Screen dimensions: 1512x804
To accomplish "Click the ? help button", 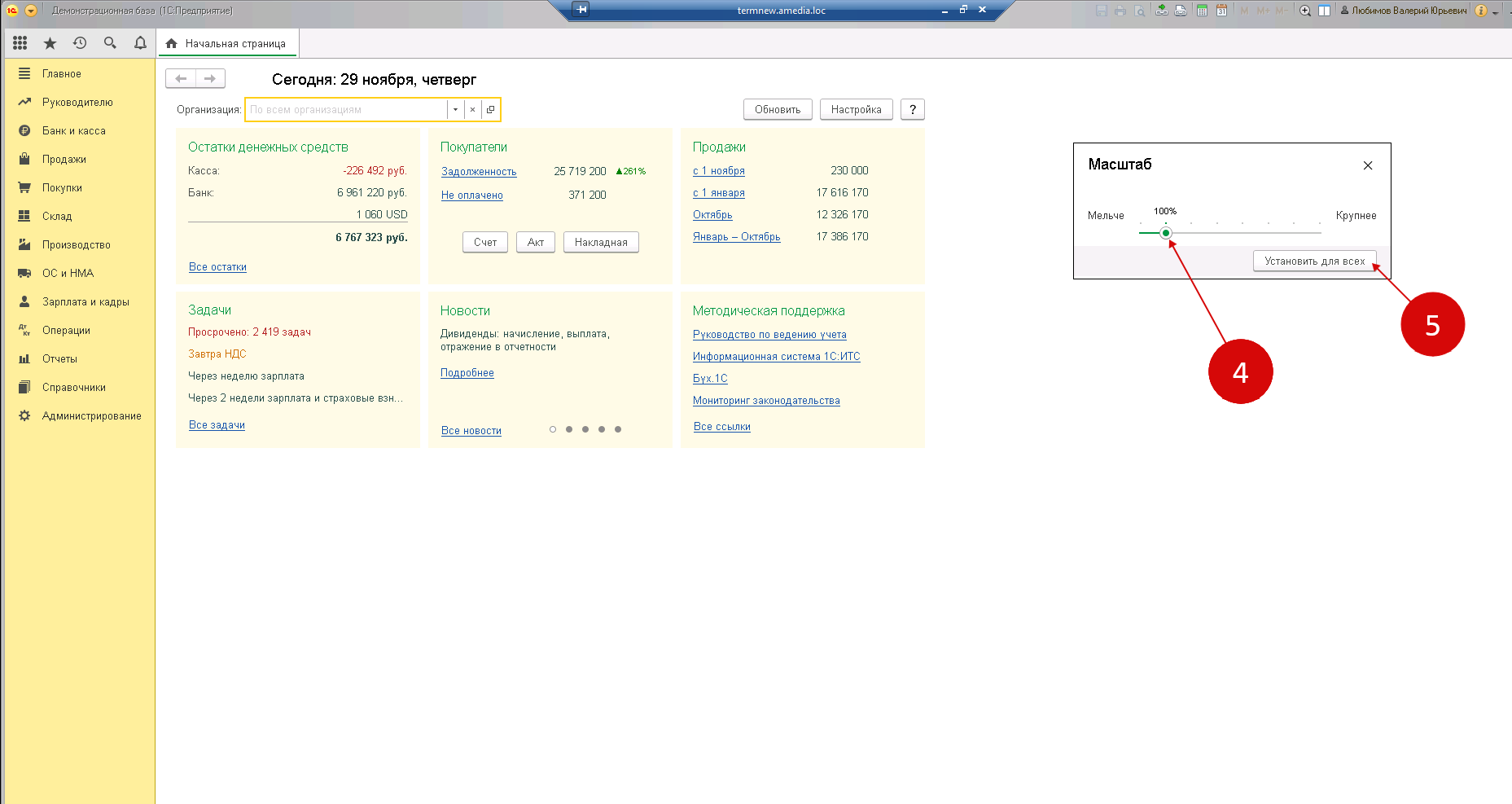I will click(x=913, y=109).
